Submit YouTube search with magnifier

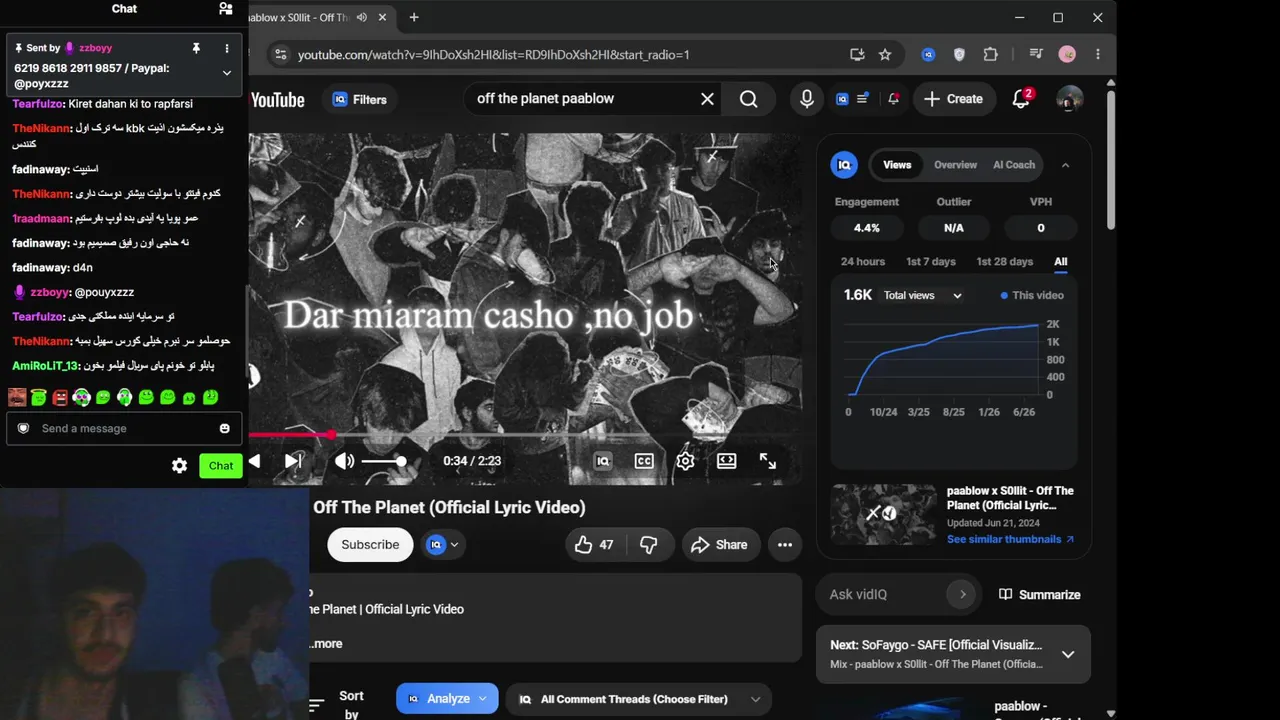748,99
